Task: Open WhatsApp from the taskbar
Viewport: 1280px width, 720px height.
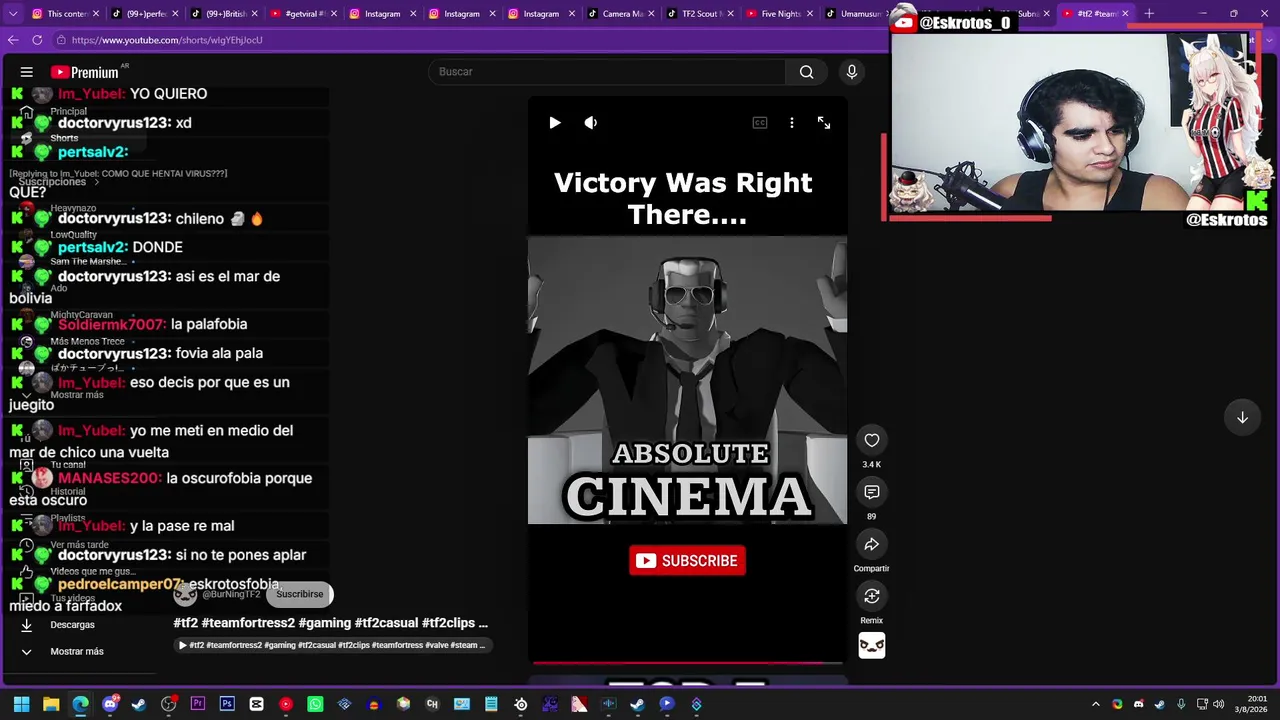Action: pyautogui.click(x=315, y=704)
